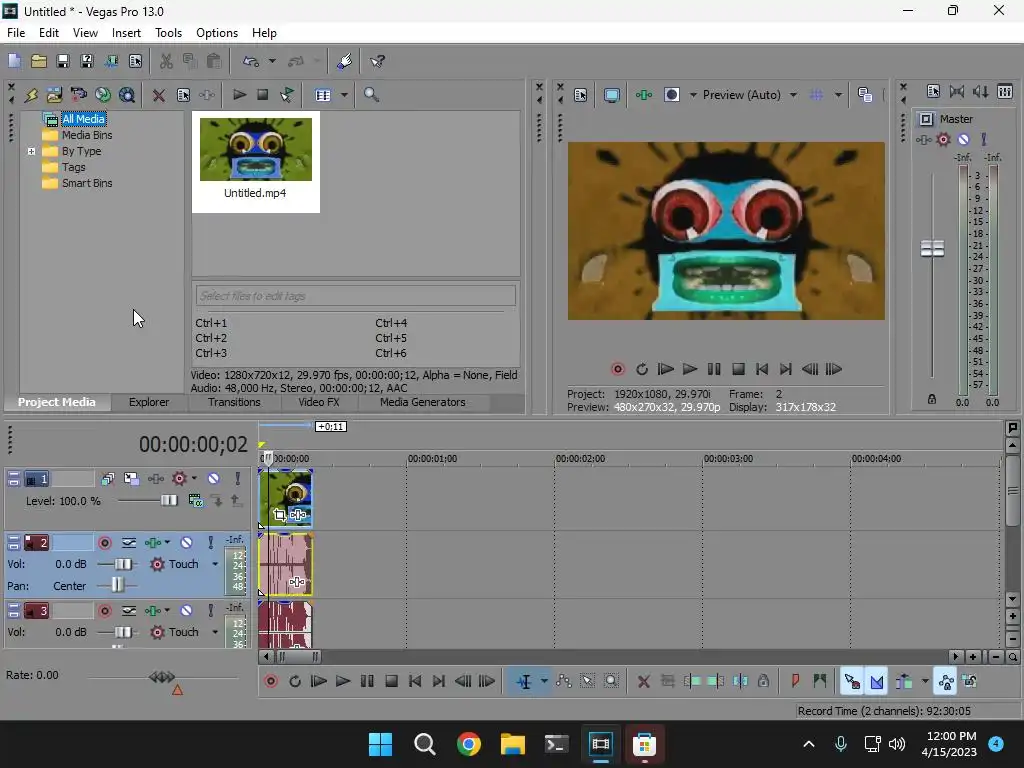Viewport: 1024px width, 768px height.
Task: Open Edit tool dropdown arrow in timeline toolbar
Action: tap(544, 682)
